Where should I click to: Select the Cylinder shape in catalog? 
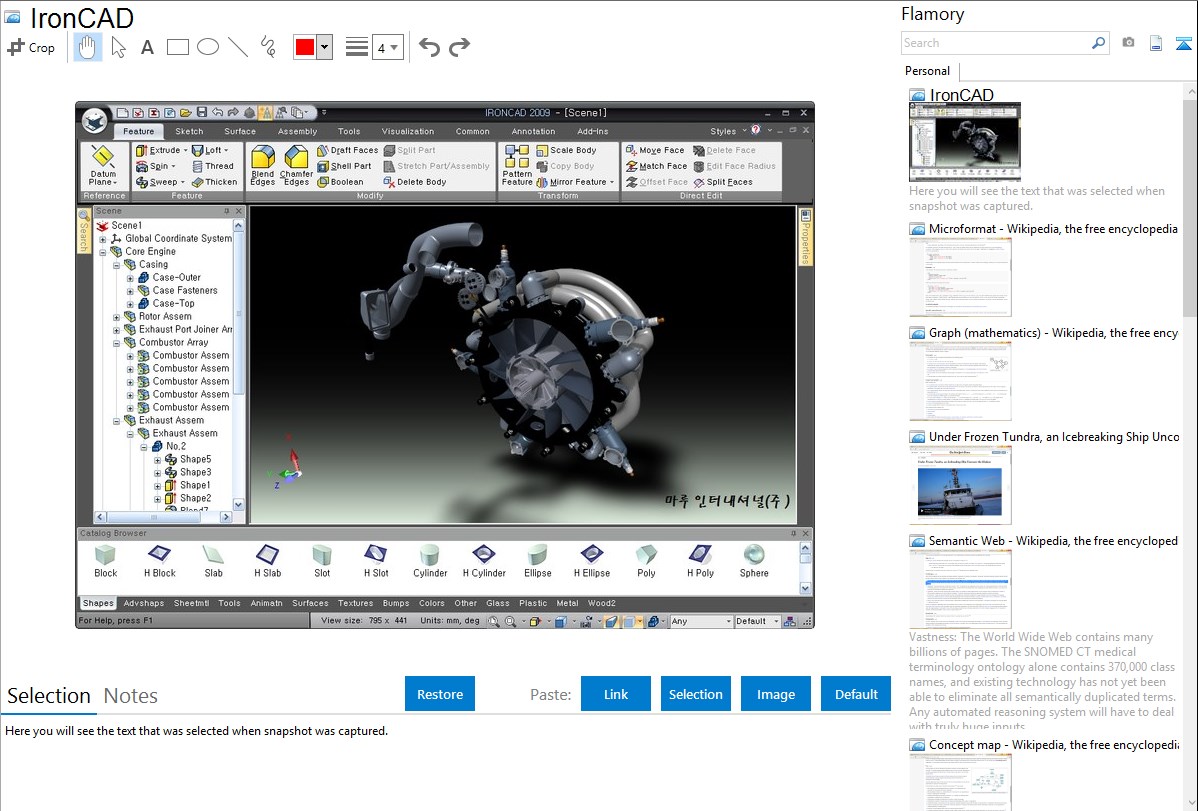(430, 561)
